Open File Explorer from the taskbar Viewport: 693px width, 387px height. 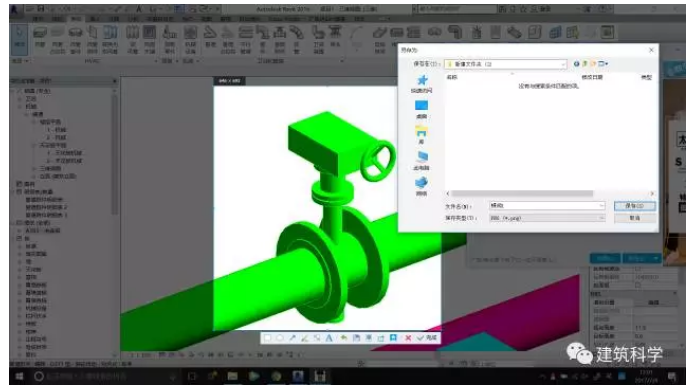click(x=232, y=376)
